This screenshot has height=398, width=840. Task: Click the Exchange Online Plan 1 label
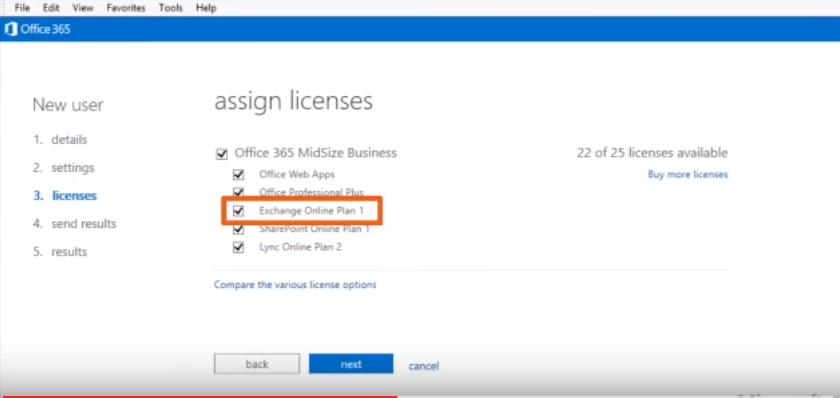point(311,211)
